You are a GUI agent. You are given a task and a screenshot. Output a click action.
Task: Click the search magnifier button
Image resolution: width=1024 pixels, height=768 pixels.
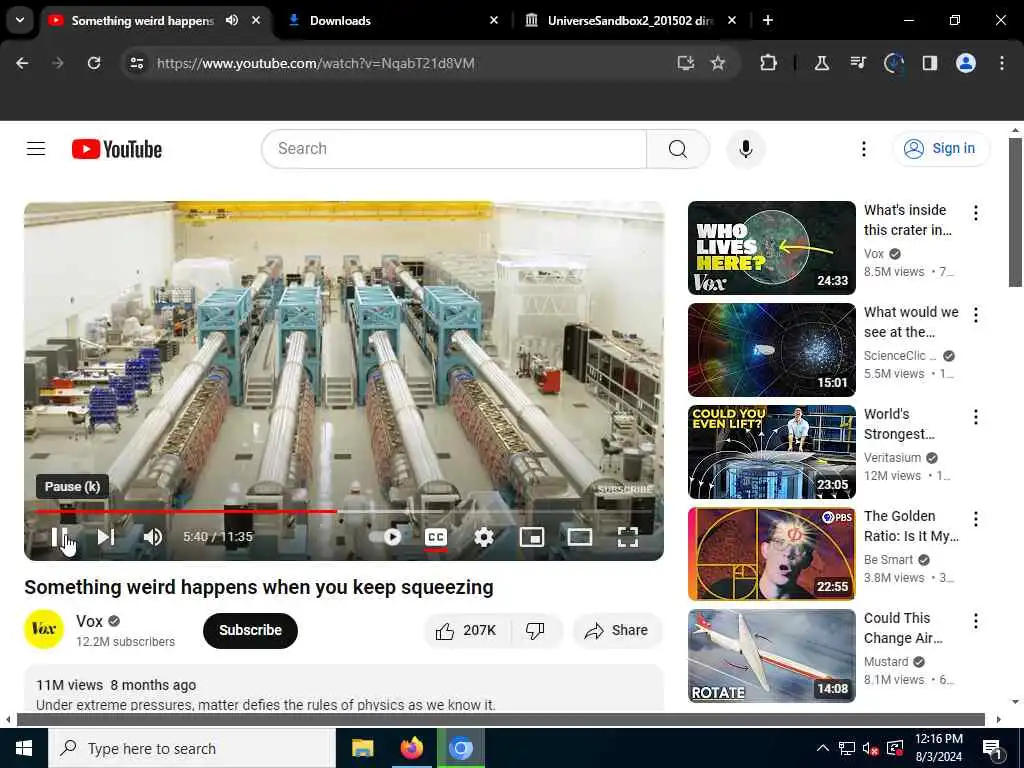point(677,149)
